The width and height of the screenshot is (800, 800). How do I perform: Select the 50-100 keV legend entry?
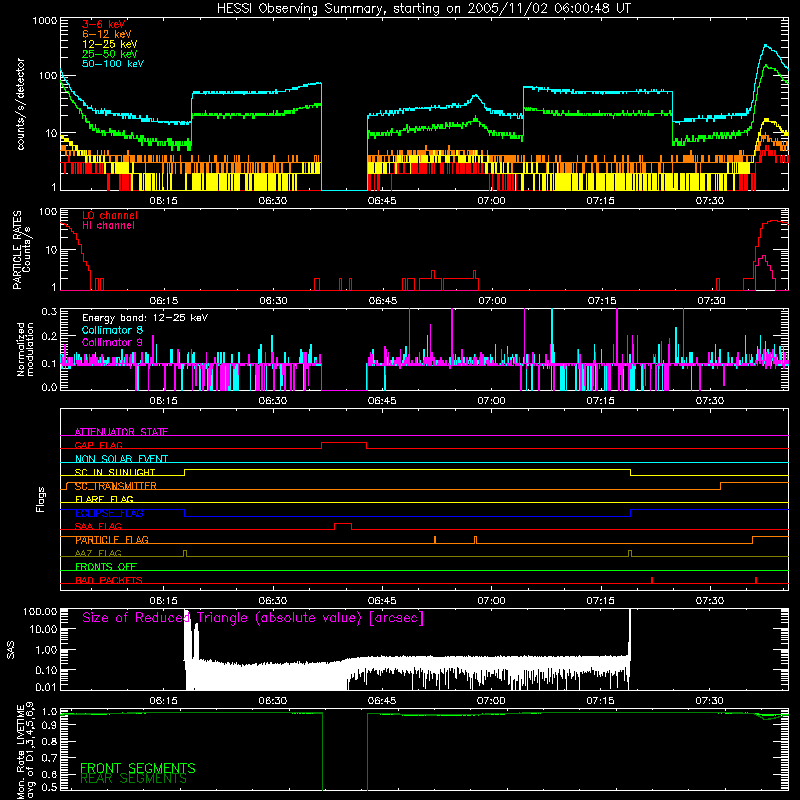coord(113,63)
